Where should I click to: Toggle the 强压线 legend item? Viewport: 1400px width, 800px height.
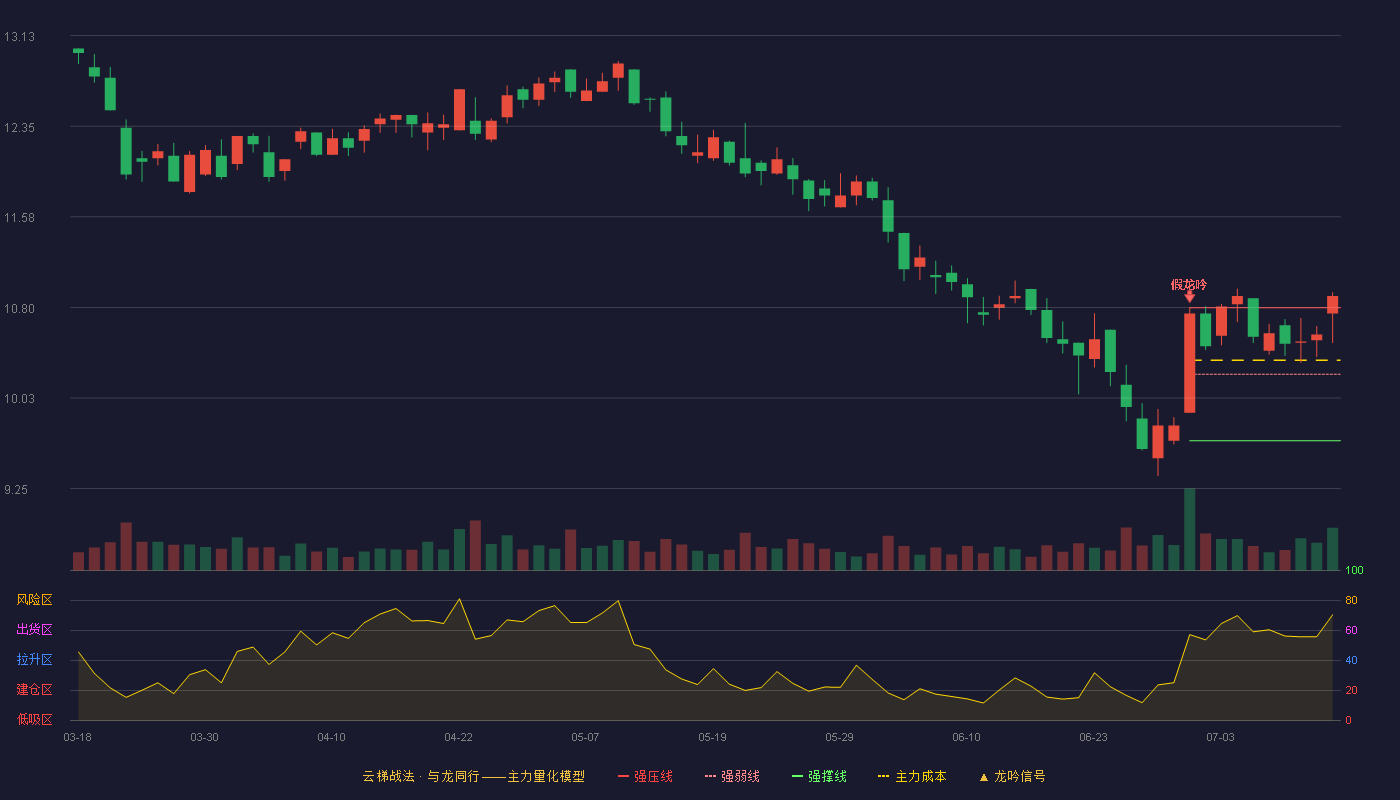(x=645, y=776)
